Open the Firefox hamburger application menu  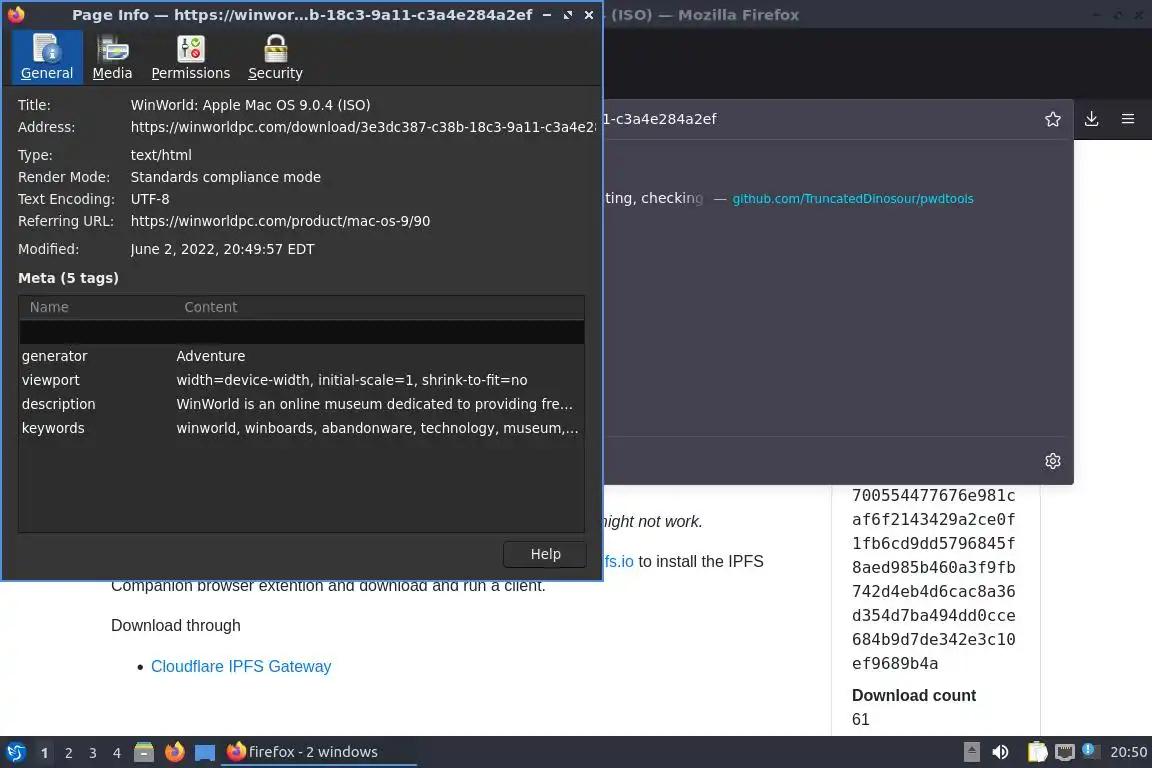[1128, 119]
